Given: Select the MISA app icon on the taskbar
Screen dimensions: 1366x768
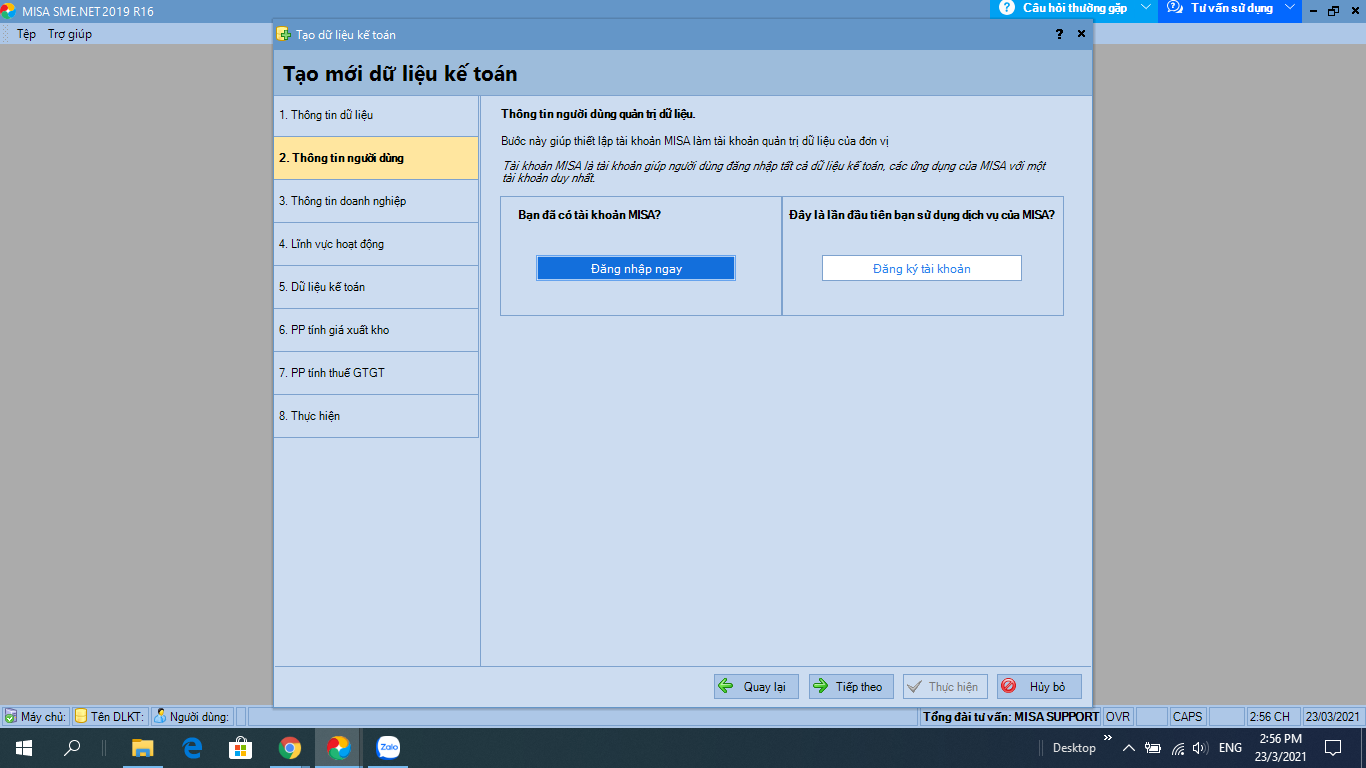Looking at the screenshot, I should pos(339,748).
